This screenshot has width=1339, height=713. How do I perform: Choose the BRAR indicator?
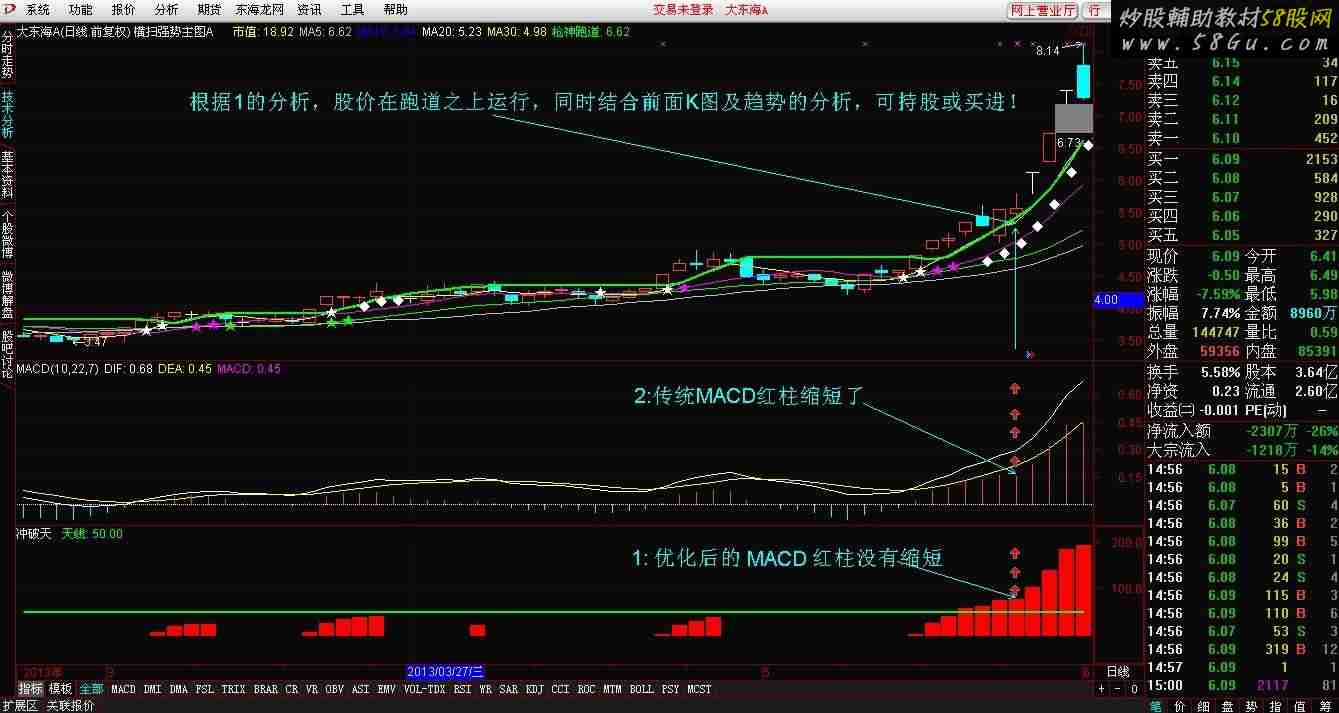tap(266, 689)
